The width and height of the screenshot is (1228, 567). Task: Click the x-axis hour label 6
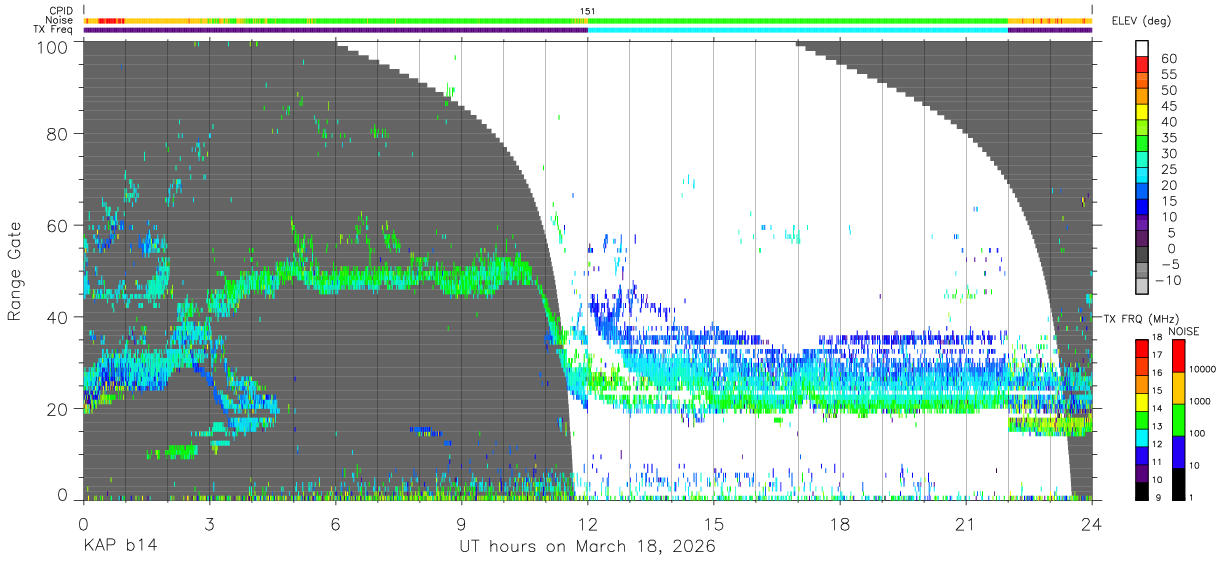pyautogui.click(x=335, y=524)
